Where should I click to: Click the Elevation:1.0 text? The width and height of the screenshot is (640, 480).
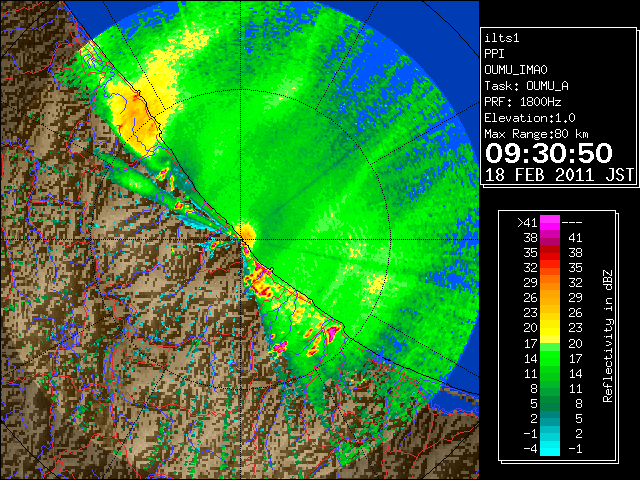click(530, 118)
